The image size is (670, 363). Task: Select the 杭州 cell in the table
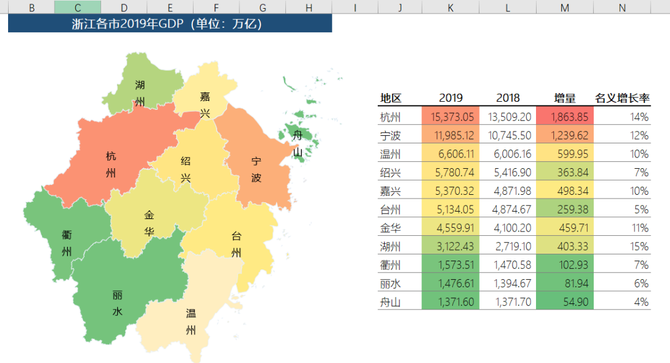400,116
